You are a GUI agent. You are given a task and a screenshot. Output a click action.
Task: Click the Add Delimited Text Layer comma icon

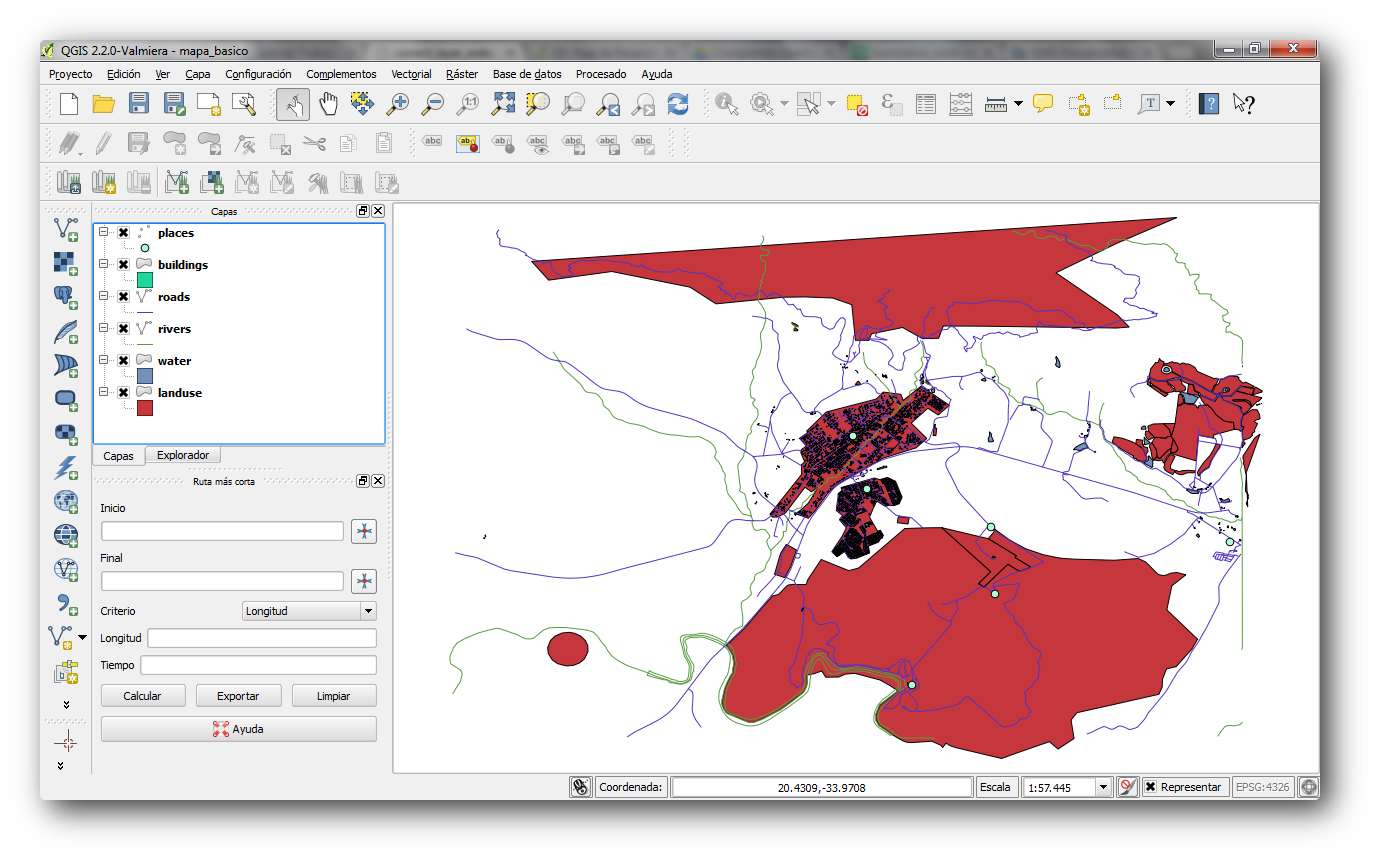(66, 603)
